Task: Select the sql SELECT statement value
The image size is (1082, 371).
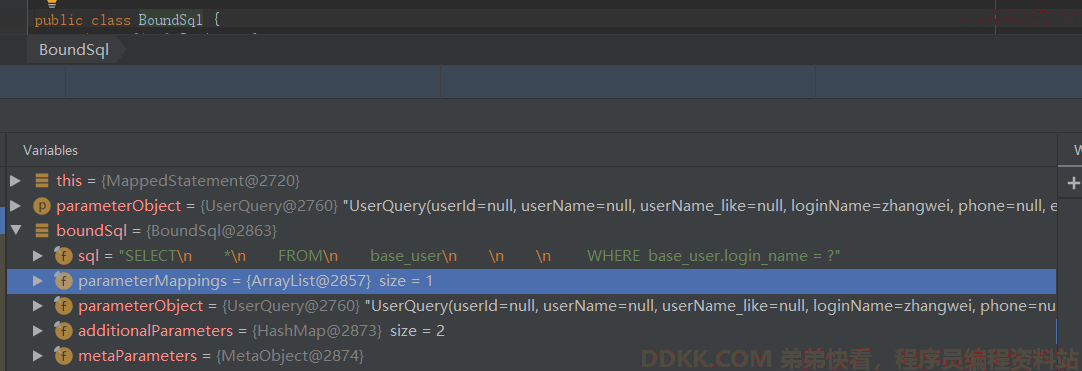Action: (480, 256)
